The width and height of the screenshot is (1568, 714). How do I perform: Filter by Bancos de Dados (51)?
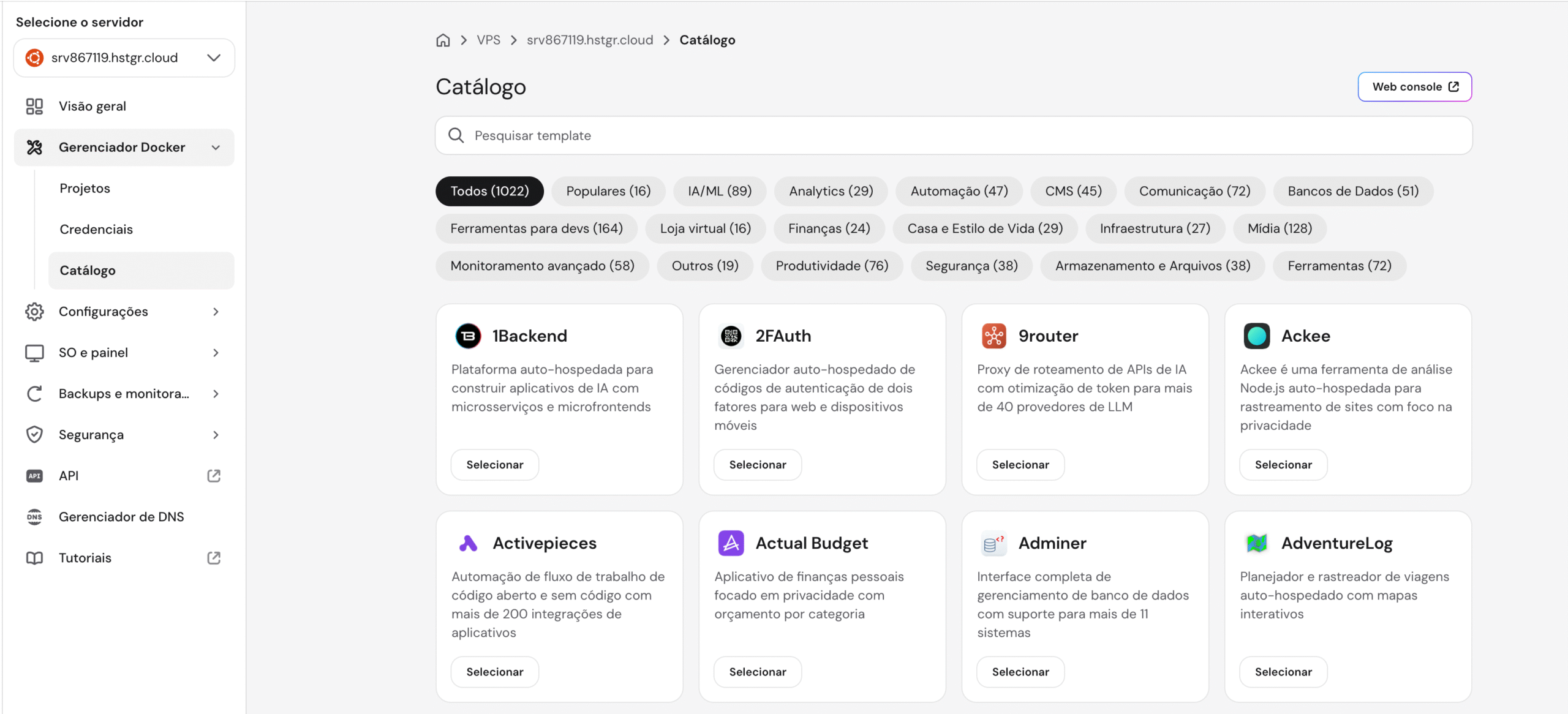click(1353, 191)
